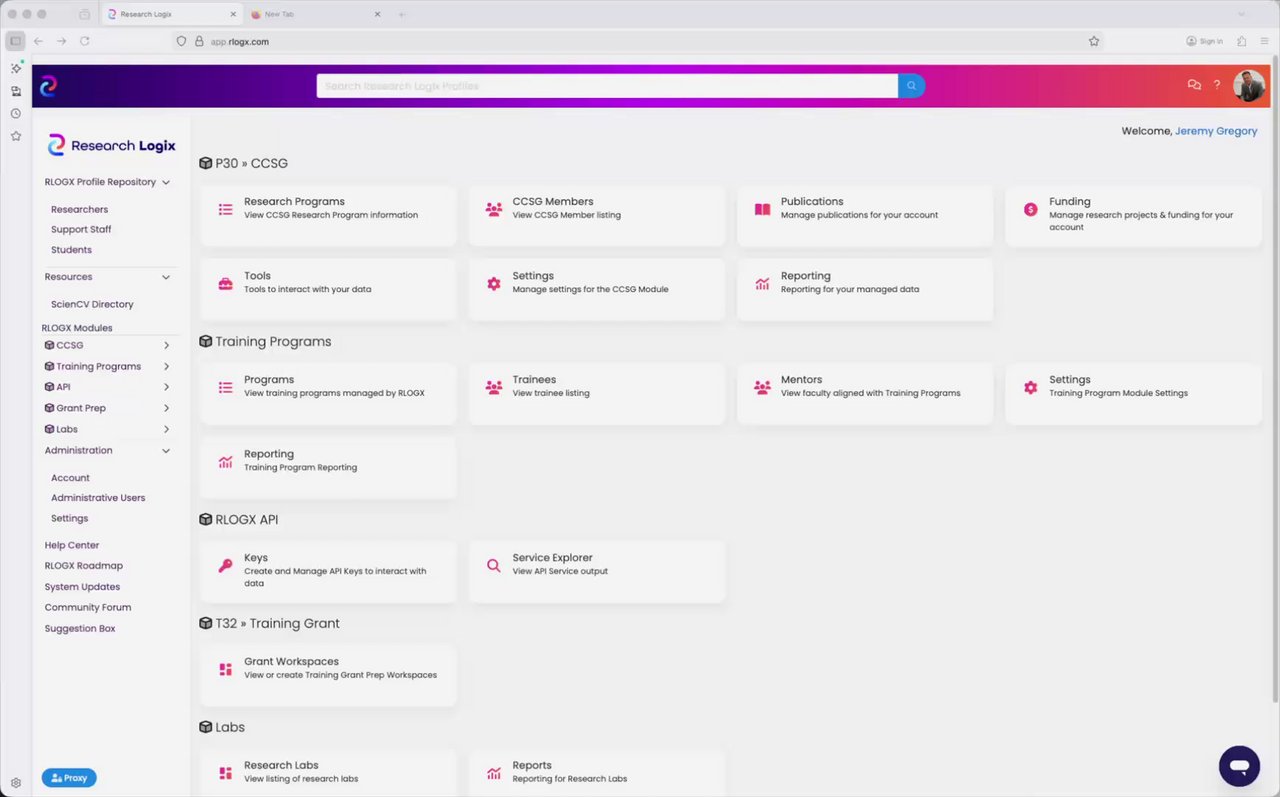Screen dimensions: 1280x797
Task: Click the browser Sign in button
Action: coord(1205,41)
